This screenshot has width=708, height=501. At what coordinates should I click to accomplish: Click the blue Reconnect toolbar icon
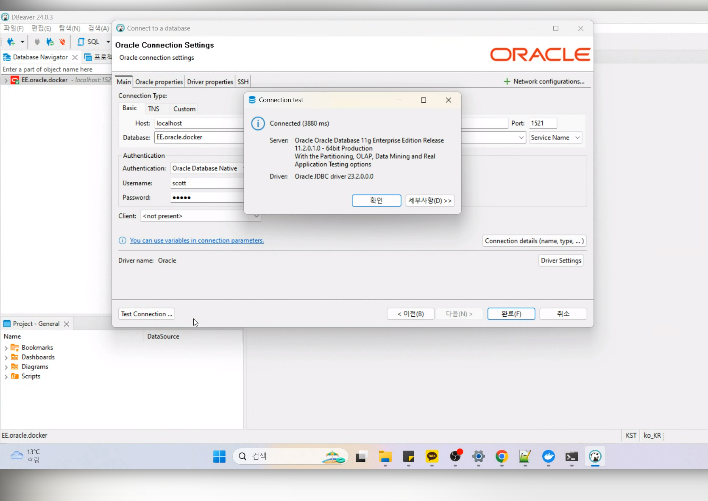click(50, 42)
